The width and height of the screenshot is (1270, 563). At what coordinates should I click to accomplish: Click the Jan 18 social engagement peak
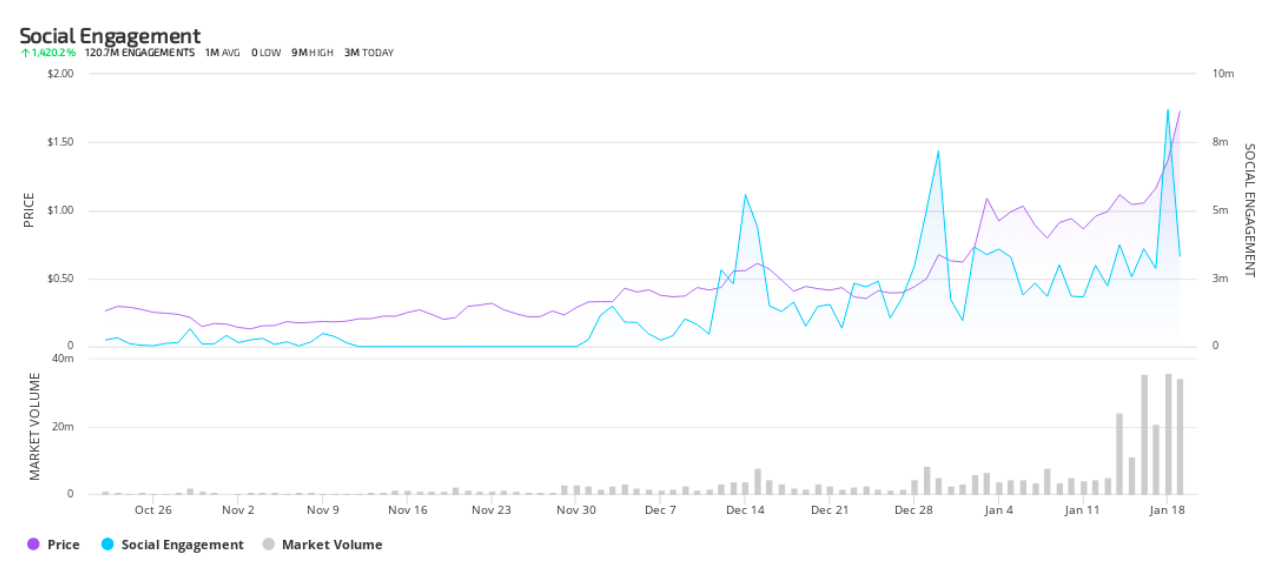[1167, 110]
